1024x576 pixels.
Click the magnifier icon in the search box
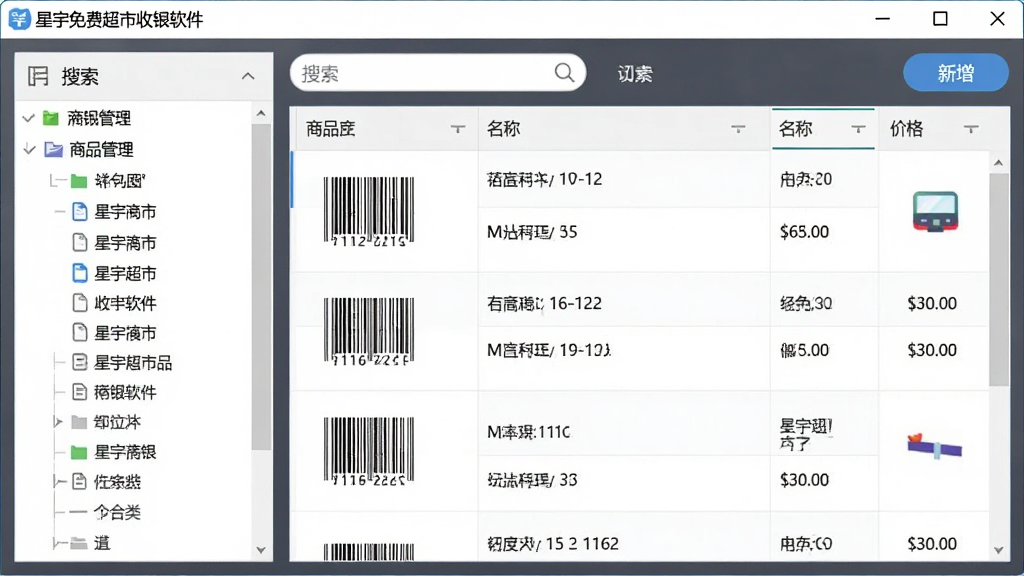(564, 72)
